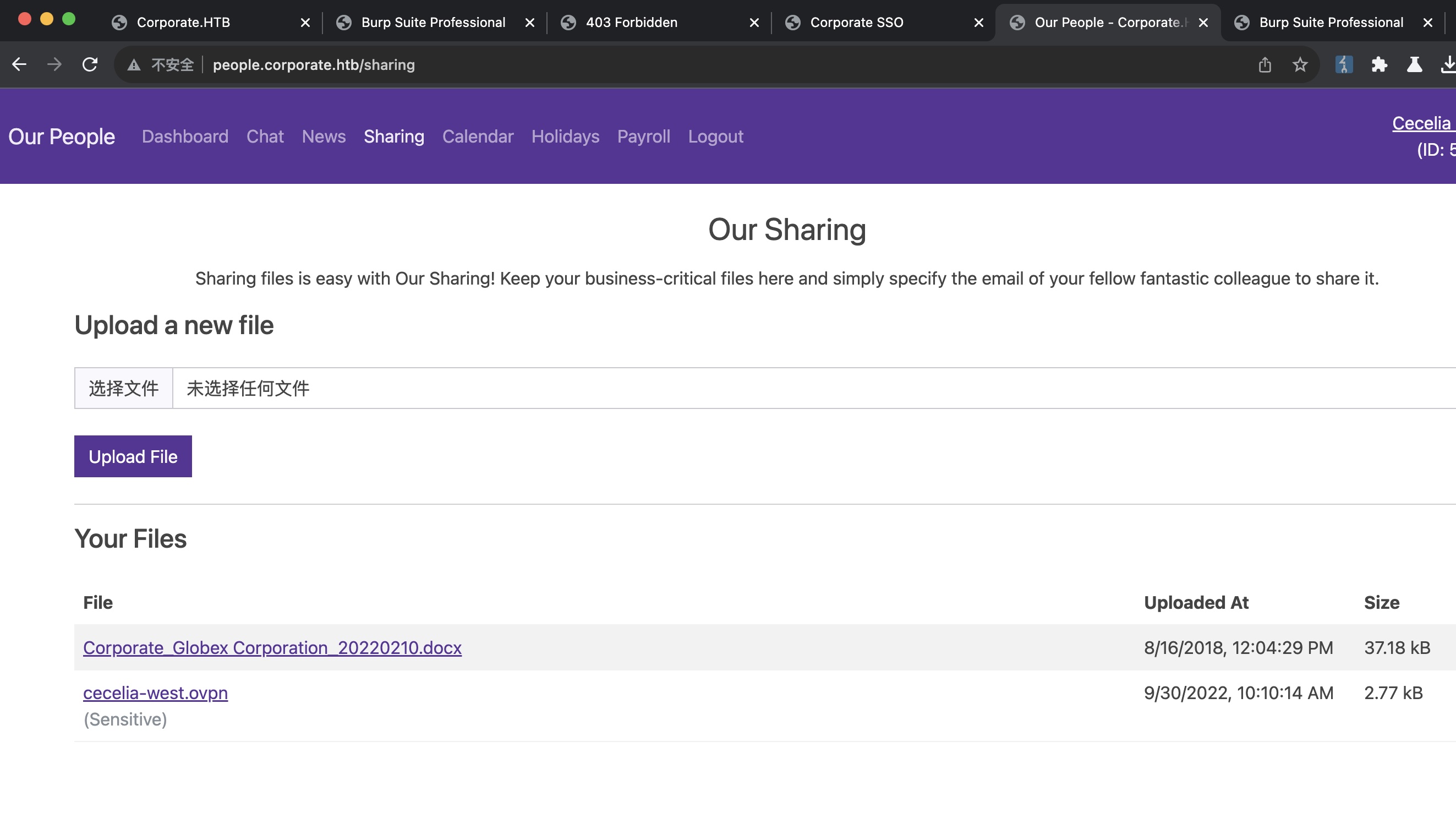
Task: Click the share page icon
Action: 1265,64
